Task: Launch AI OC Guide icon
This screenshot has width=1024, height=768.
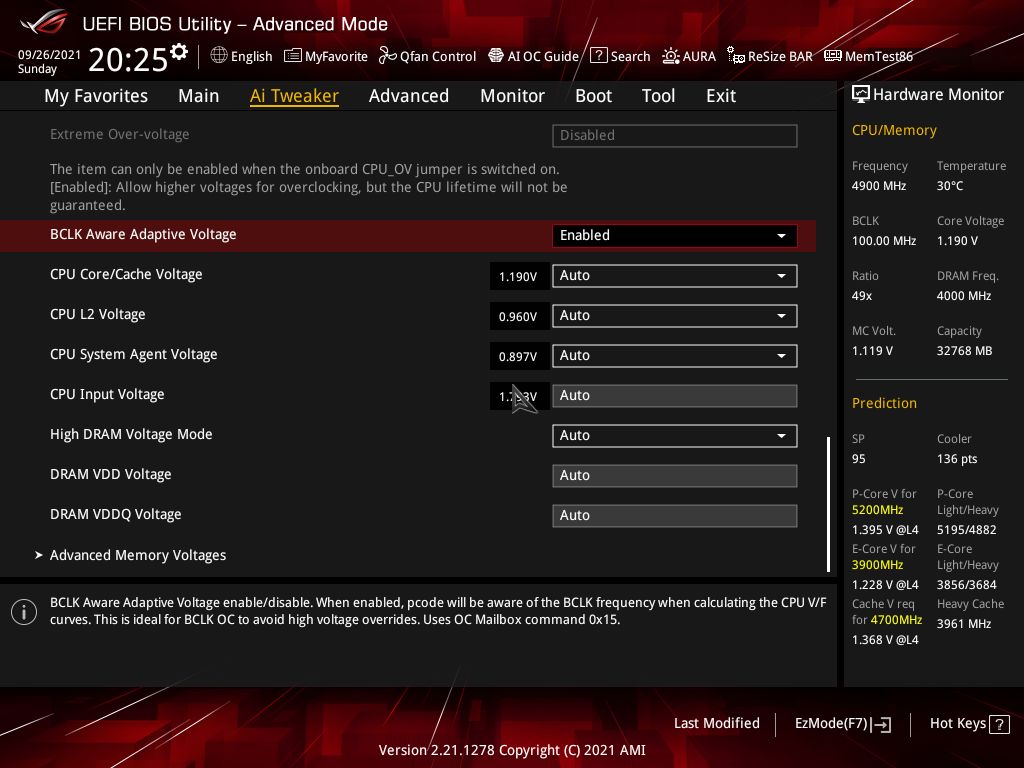Action: 496,56
